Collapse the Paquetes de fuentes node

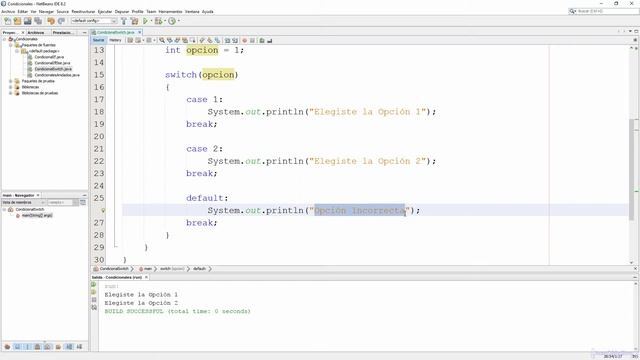(x=11, y=45)
